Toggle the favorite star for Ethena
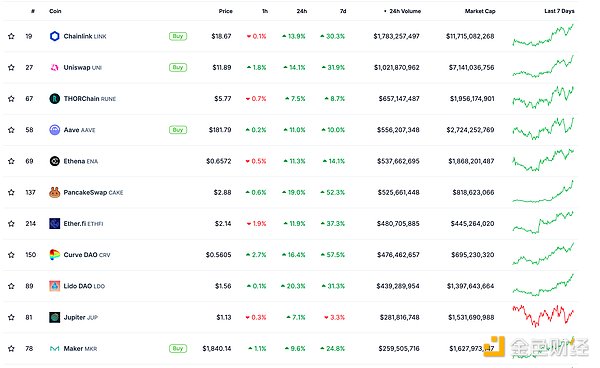Screen dimensions: 600x368 (x=11, y=161)
